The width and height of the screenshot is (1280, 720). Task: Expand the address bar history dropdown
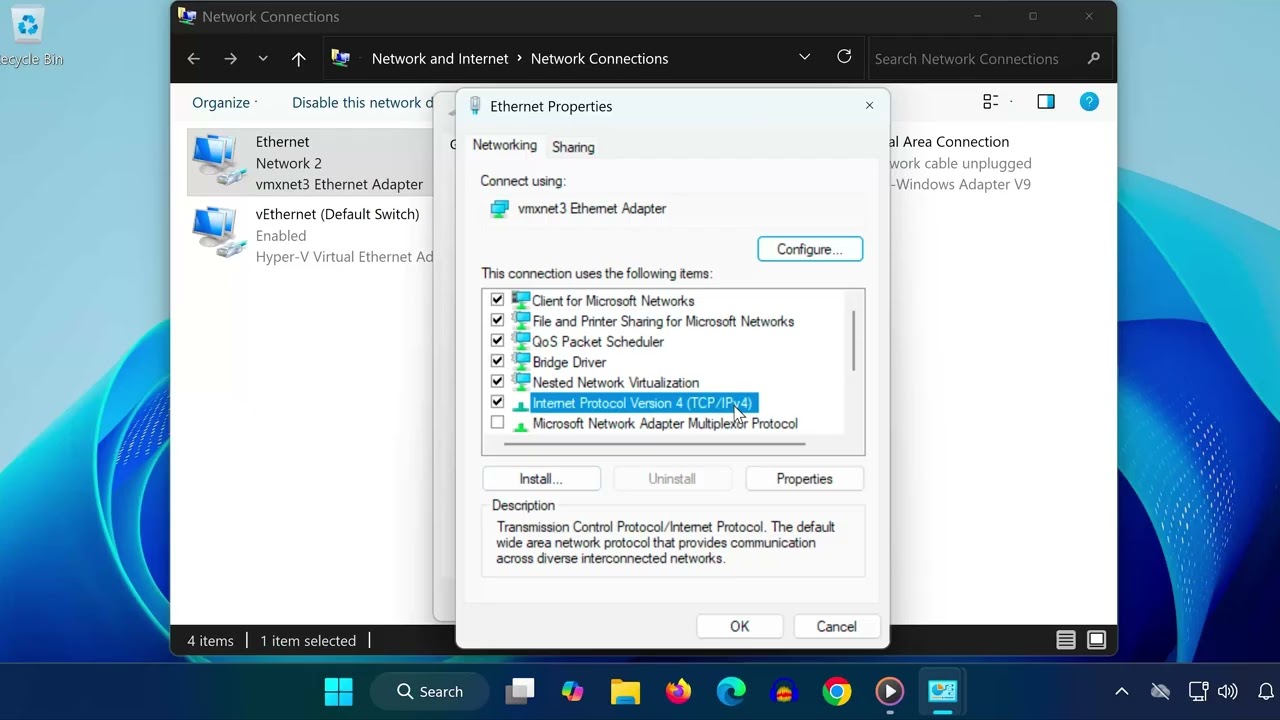tap(804, 58)
